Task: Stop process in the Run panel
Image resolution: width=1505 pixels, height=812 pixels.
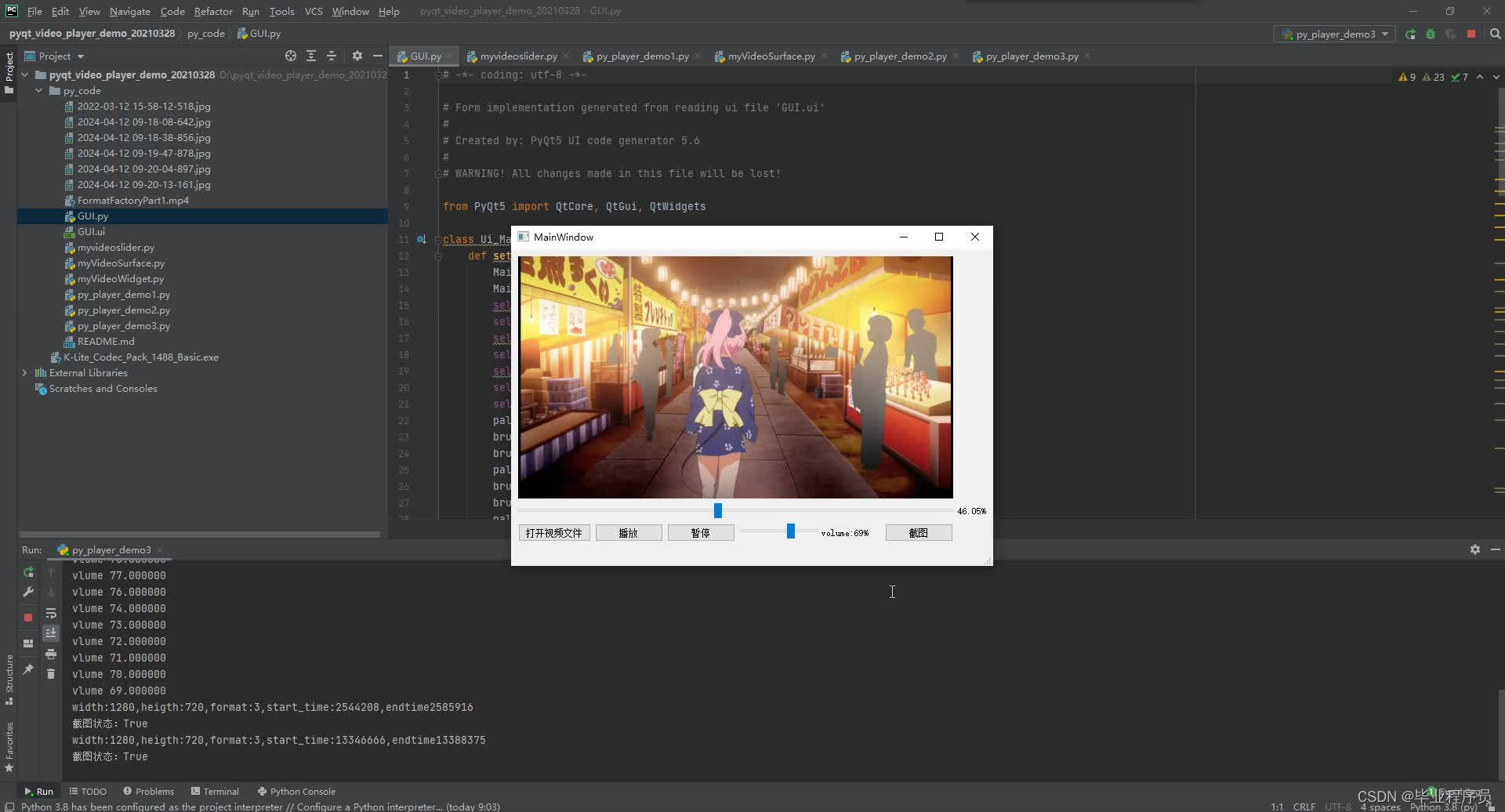Action: [28, 618]
